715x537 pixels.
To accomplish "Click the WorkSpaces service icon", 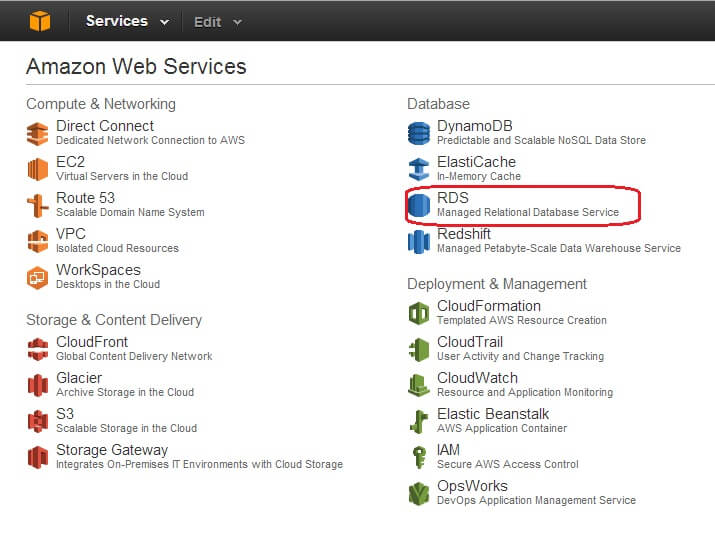I will (x=37, y=278).
